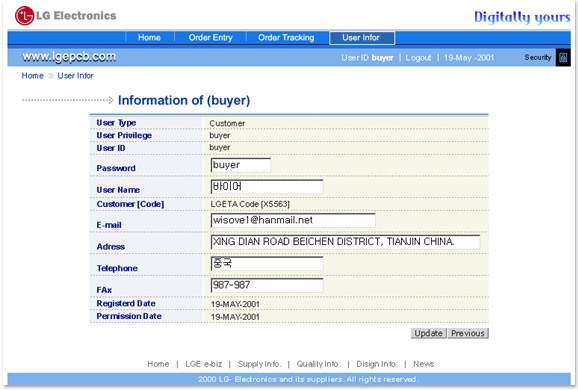Click the 'Information of (buyer)' heading
The image size is (578, 390).
pos(184,100)
